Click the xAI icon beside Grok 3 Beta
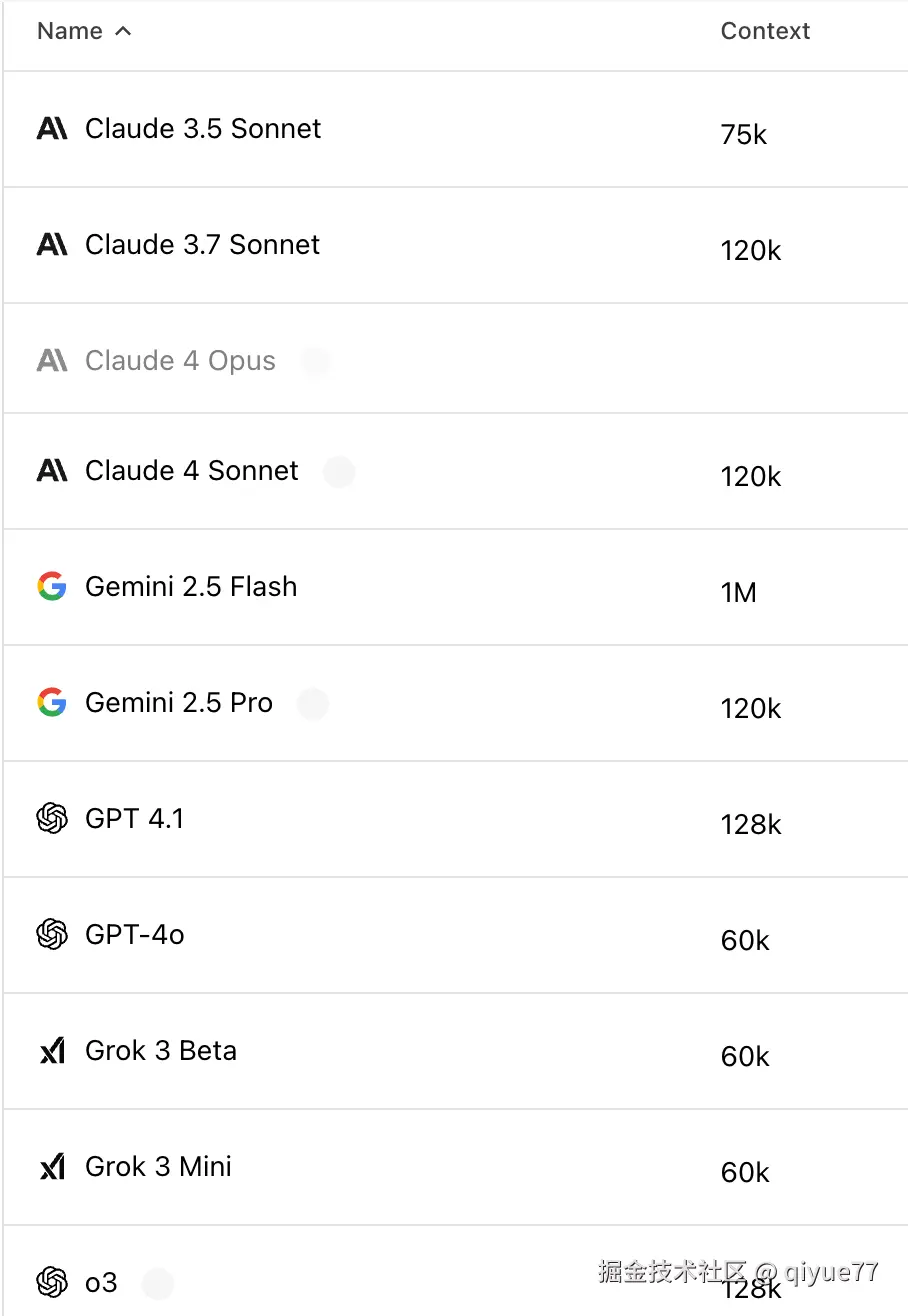Screen dimensions: 908x1316 click(x=52, y=1051)
